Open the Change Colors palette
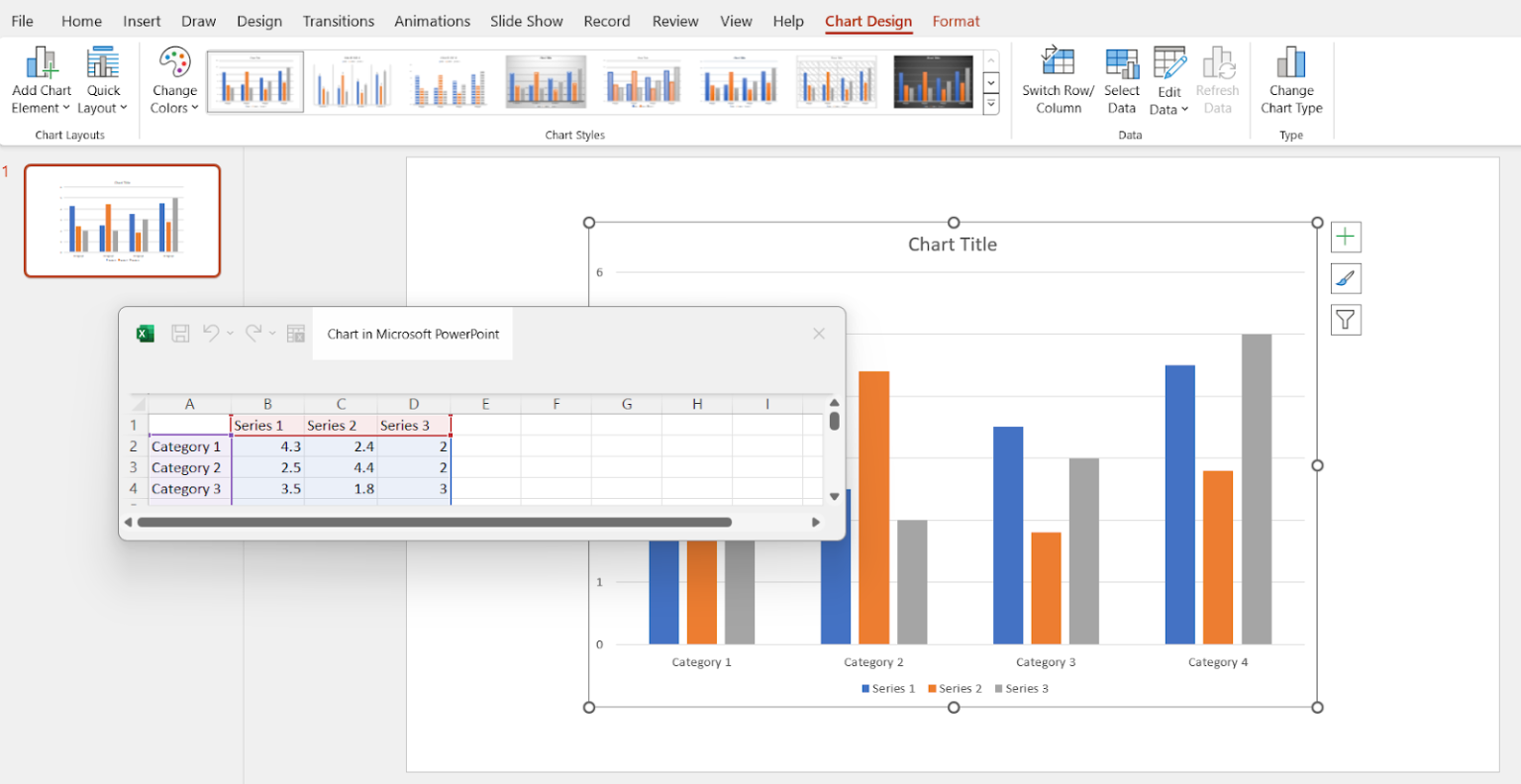Image resolution: width=1521 pixels, height=784 pixels. (173, 79)
